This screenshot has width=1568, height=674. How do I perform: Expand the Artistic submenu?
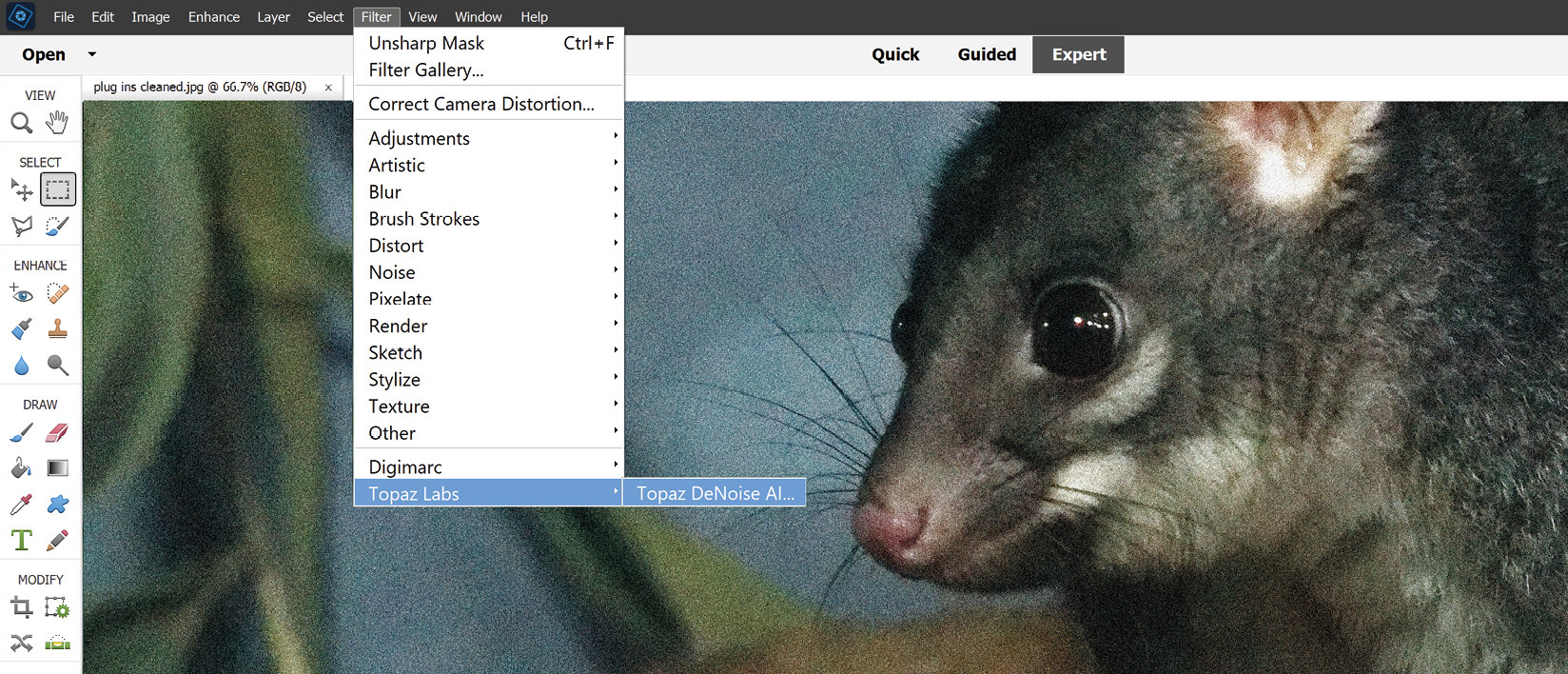(x=489, y=166)
